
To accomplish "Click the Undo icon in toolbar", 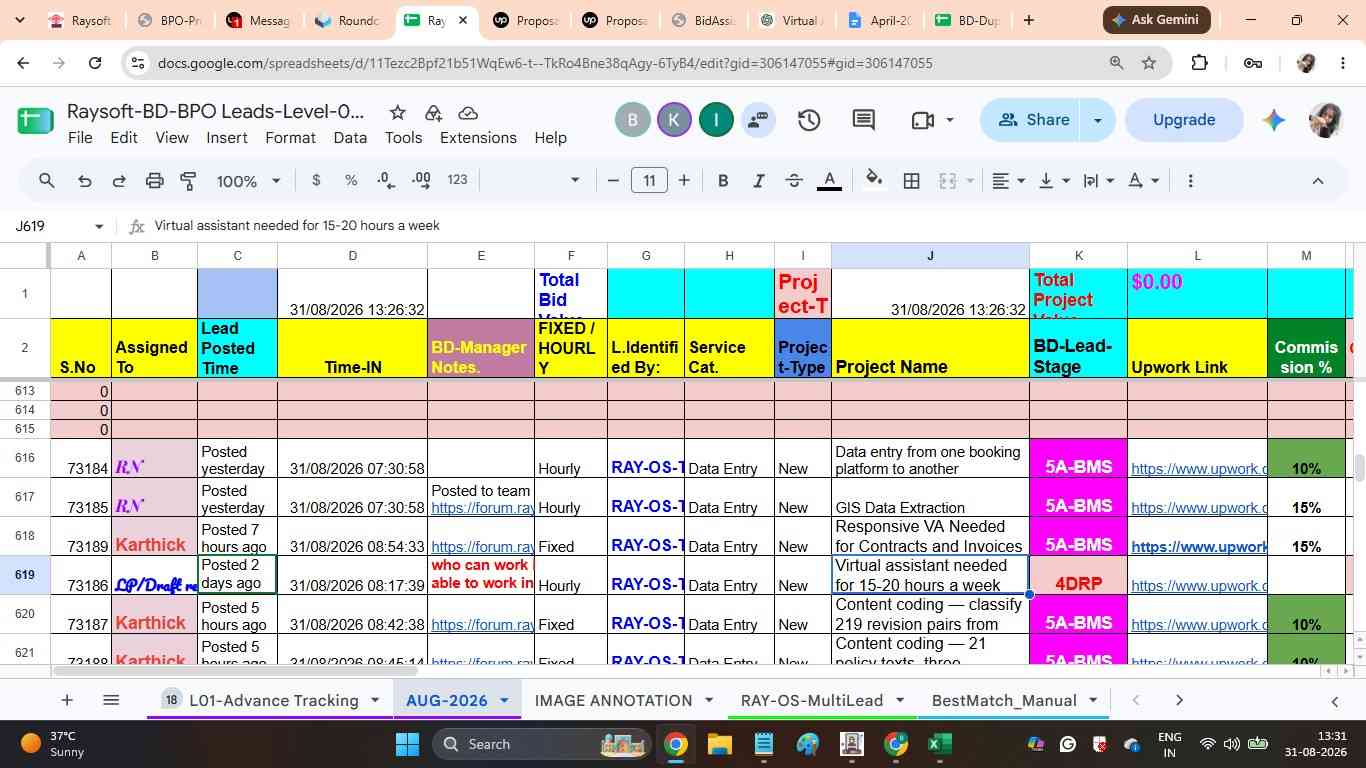I will [84, 181].
